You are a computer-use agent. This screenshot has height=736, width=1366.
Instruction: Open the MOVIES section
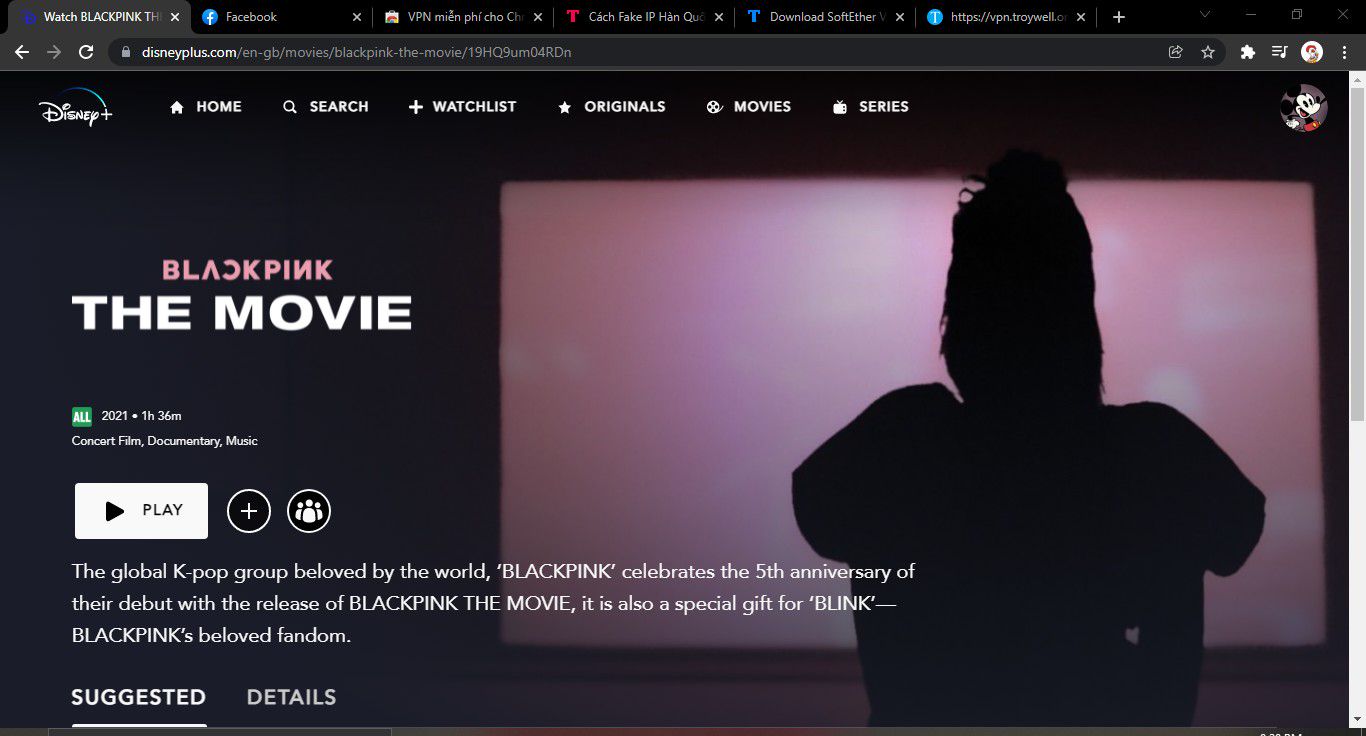[x=748, y=107]
